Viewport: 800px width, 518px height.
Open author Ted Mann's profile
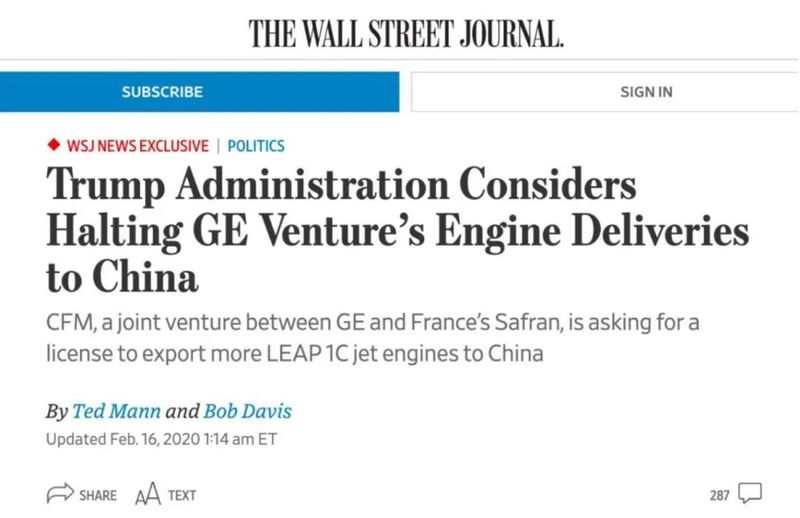[x=116, y=411]
